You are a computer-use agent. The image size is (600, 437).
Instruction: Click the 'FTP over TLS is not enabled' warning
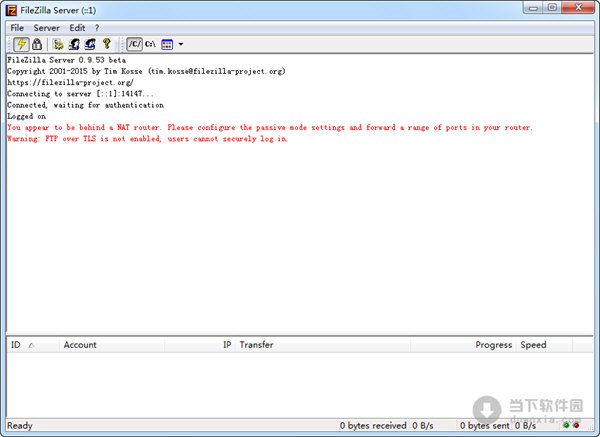pos(147,139)
